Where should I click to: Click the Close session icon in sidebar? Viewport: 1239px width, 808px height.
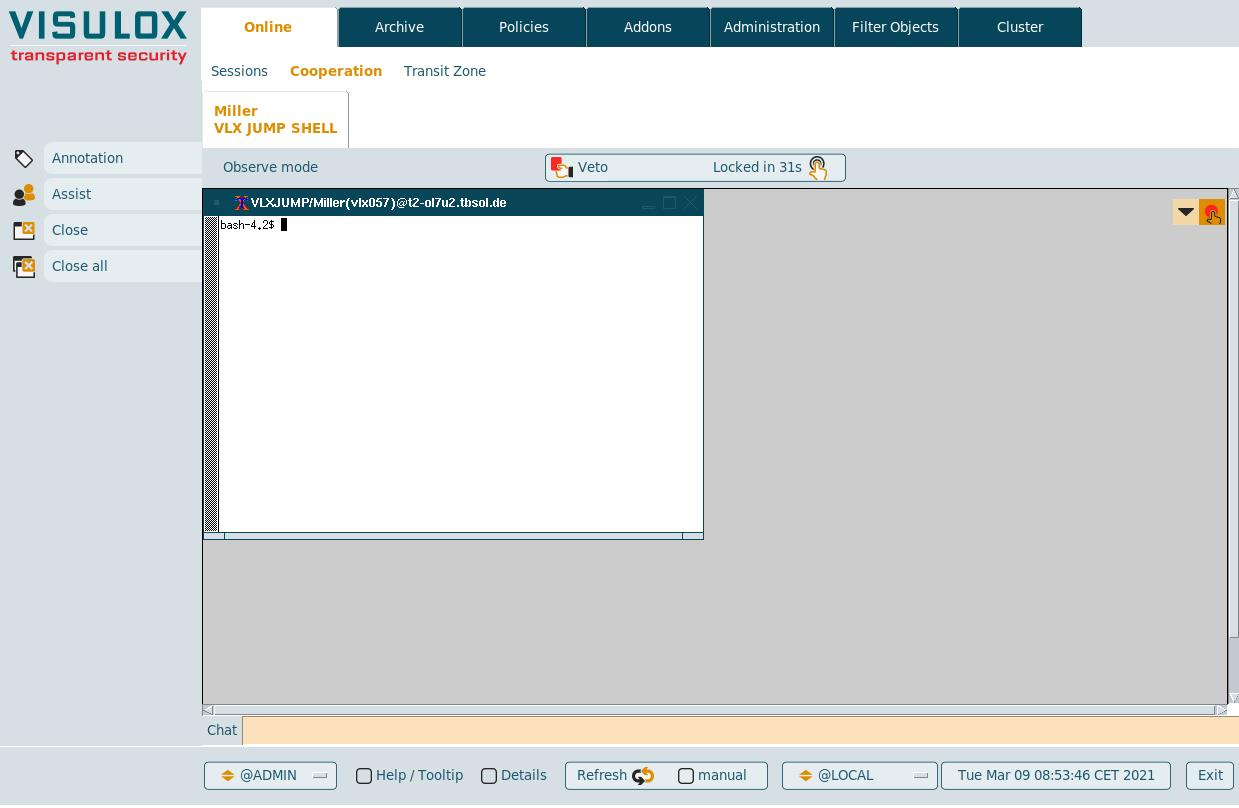coord(24,231)
